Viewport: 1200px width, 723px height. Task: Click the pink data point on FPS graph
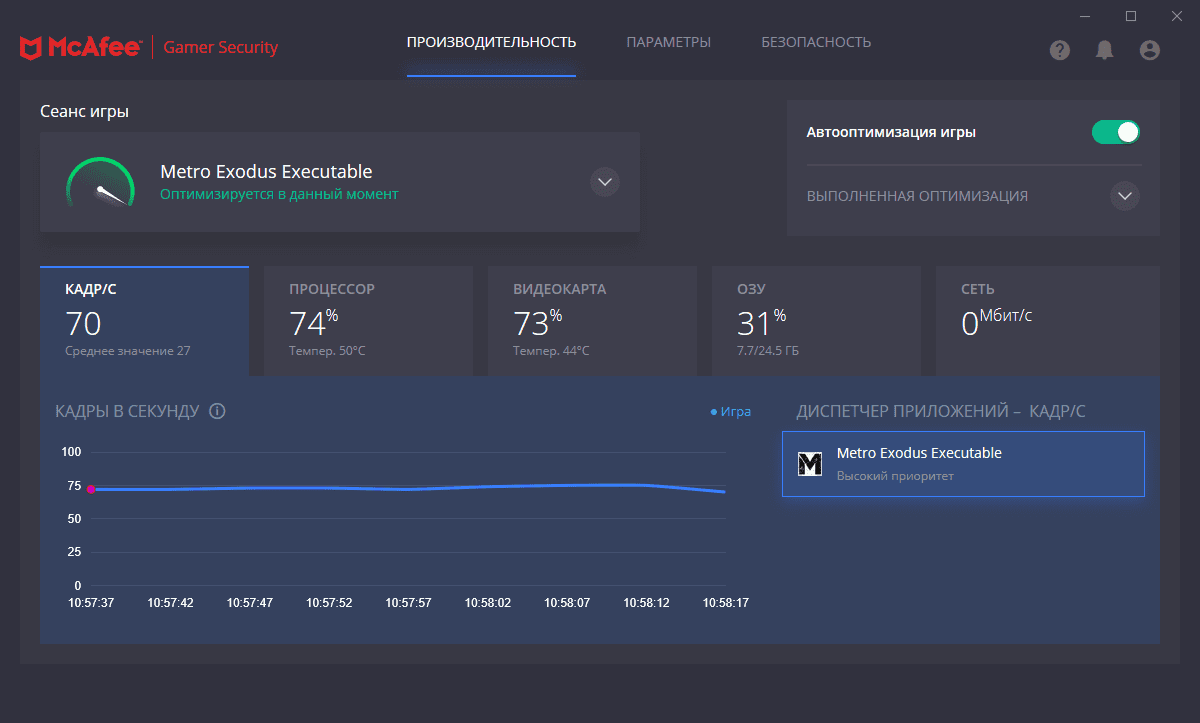91,489
